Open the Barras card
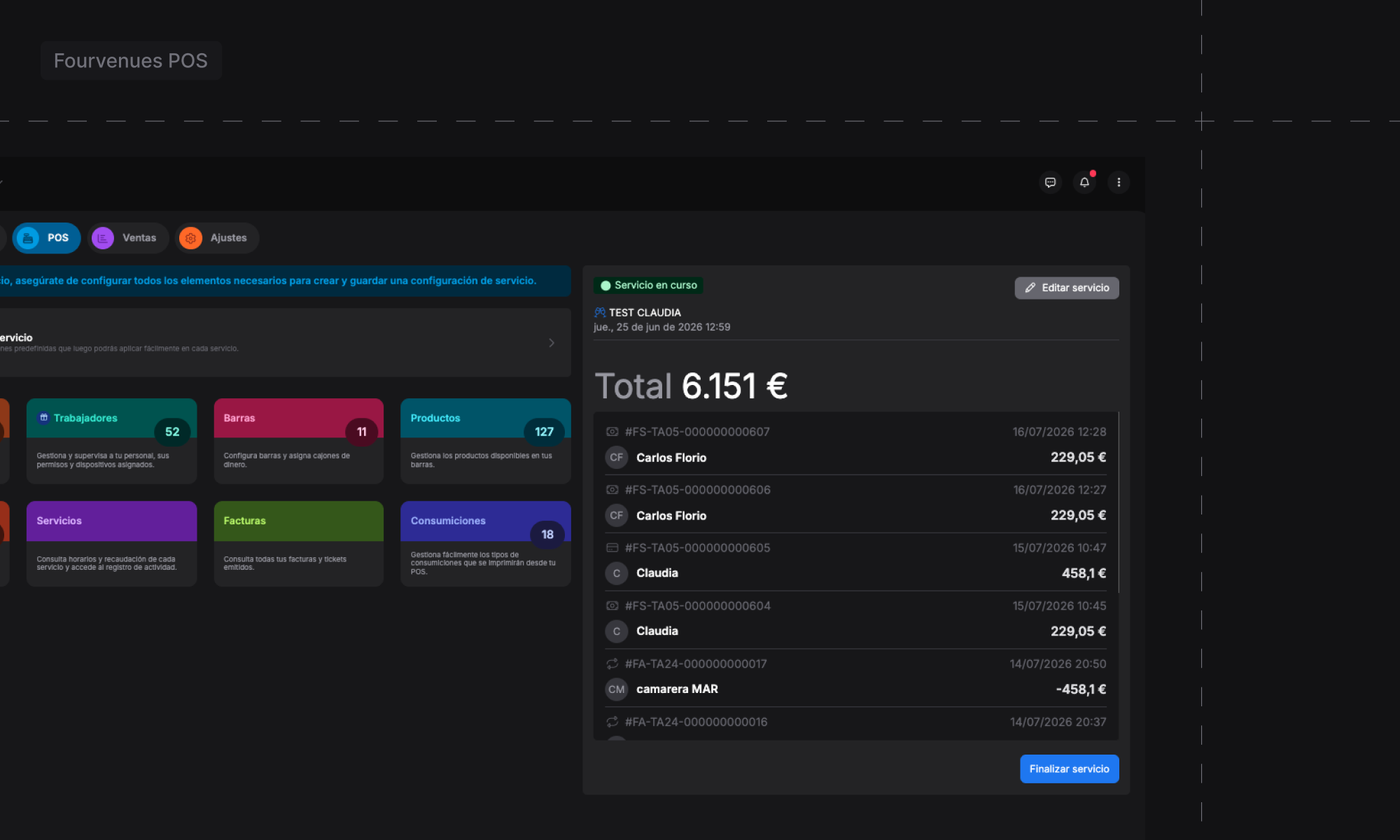This screenshot has height=840, width=1400. pos(298,440)
